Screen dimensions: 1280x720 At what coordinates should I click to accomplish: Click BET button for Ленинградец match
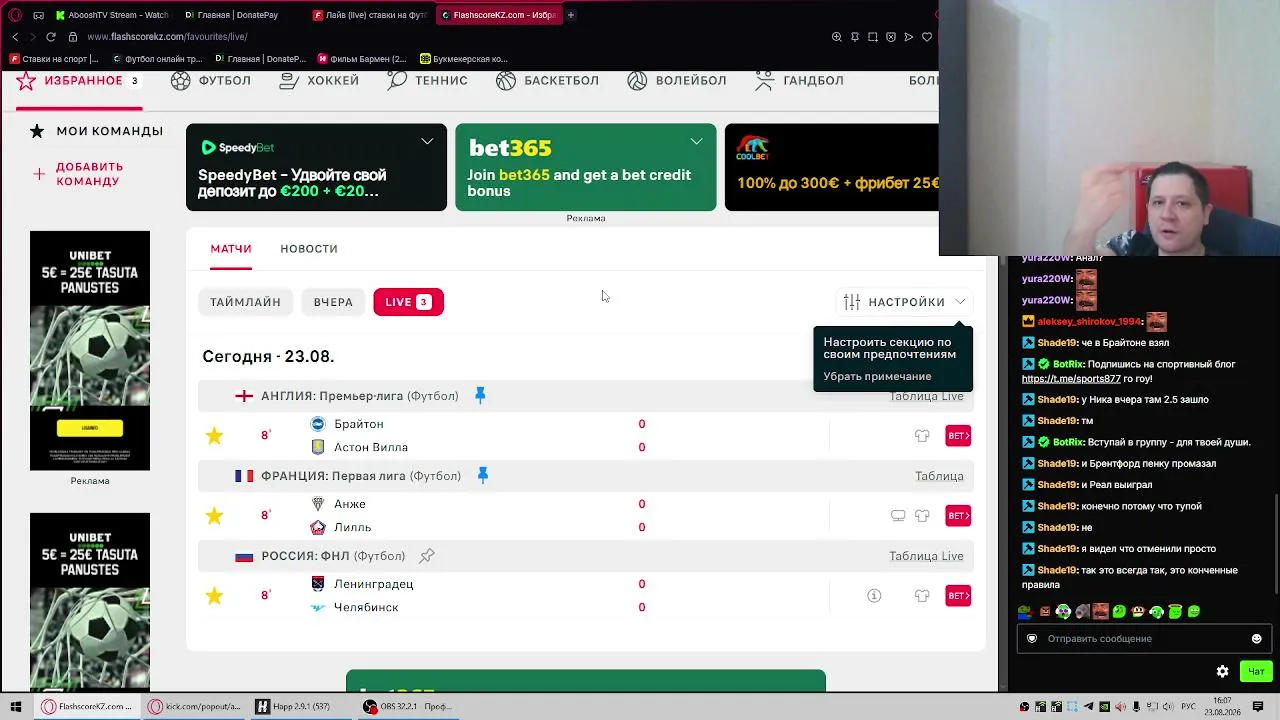pyautogui.click(x=958, y=596)
